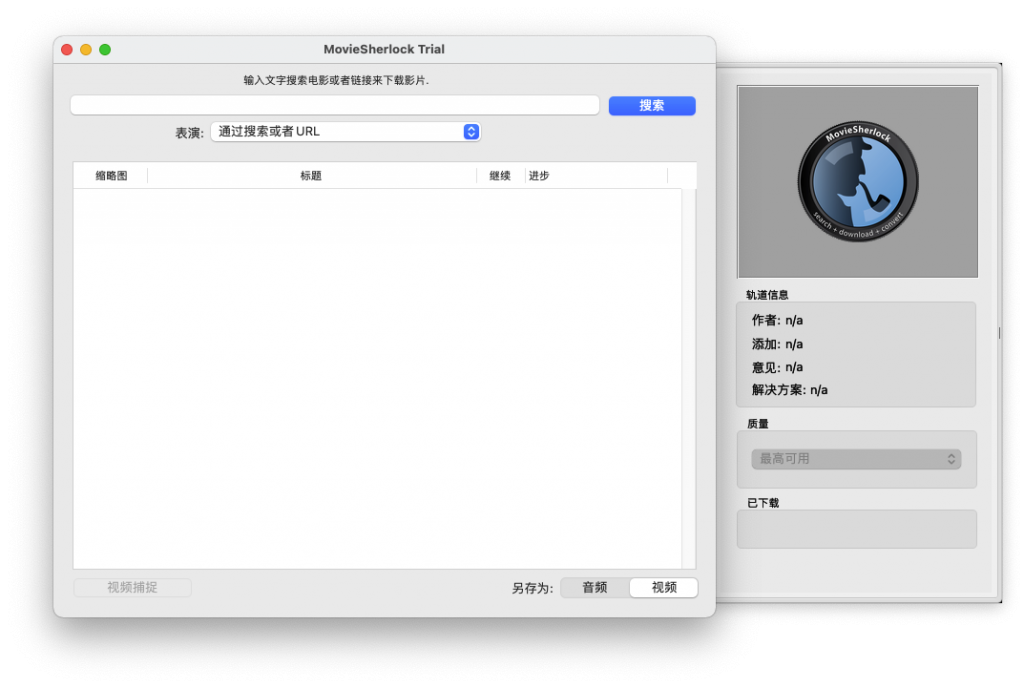Click the 质量 section label
This screenshot has height=688, width=1024.
tap(758, 424)
